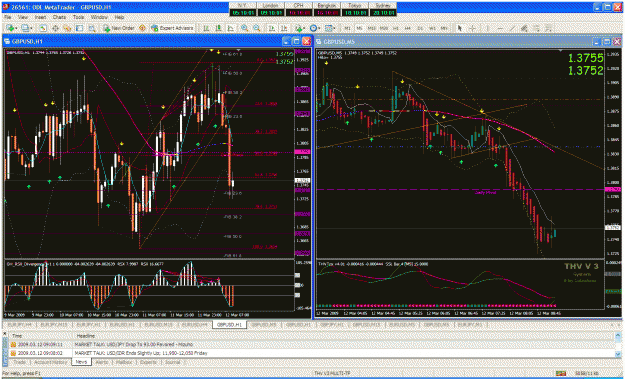The height and width of the screenshot is (379, 625).
Task: Toggle the Expert Advisors button
Action: pyautogui.click(x=172, y=28)
